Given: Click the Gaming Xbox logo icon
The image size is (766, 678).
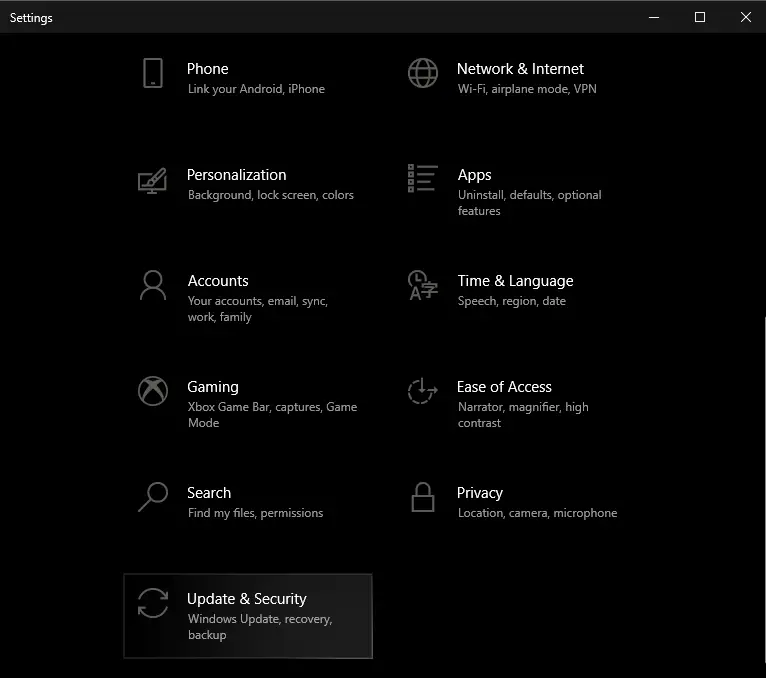Looking at the screenshot, I should (x=153, y=391).
